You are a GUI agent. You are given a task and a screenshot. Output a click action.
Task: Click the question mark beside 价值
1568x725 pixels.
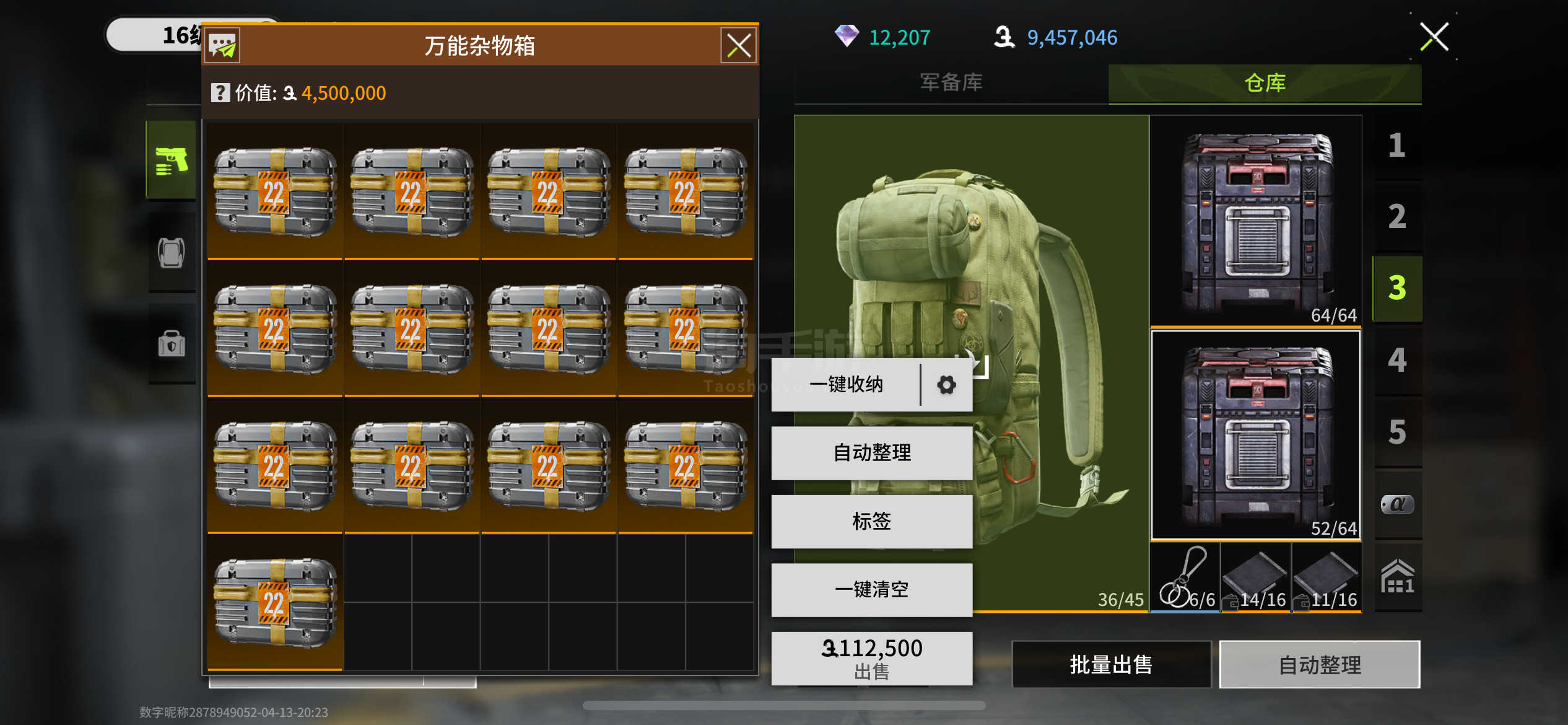tap(220, 93)
